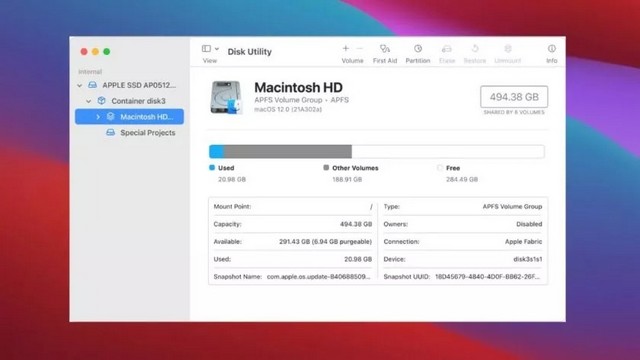Click the Snapshot UUID value
The height and width of the screenshot is (360, 640).
click(x=487, y=277)
